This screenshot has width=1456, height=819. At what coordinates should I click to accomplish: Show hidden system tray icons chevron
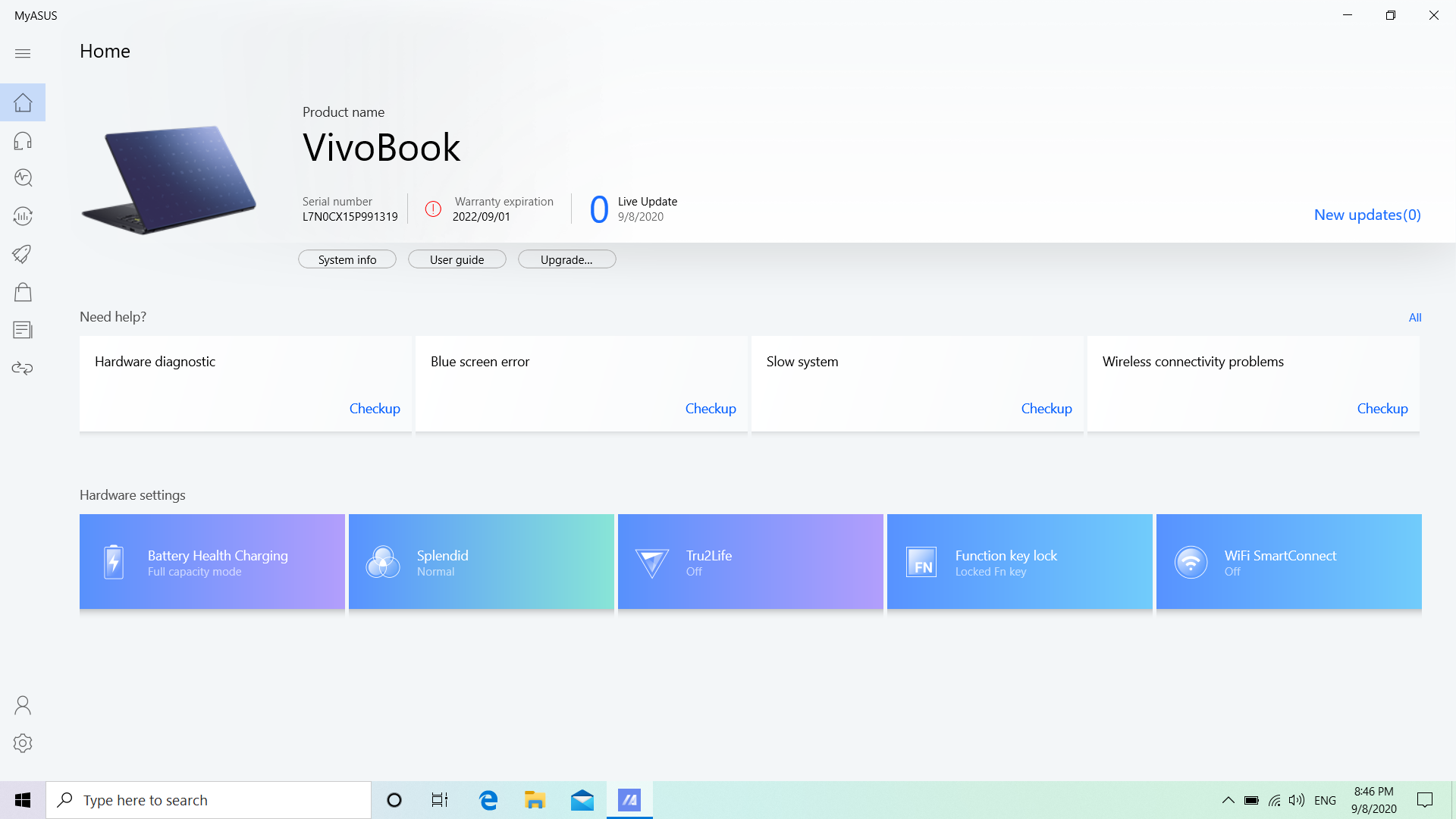coord(1228,800)
